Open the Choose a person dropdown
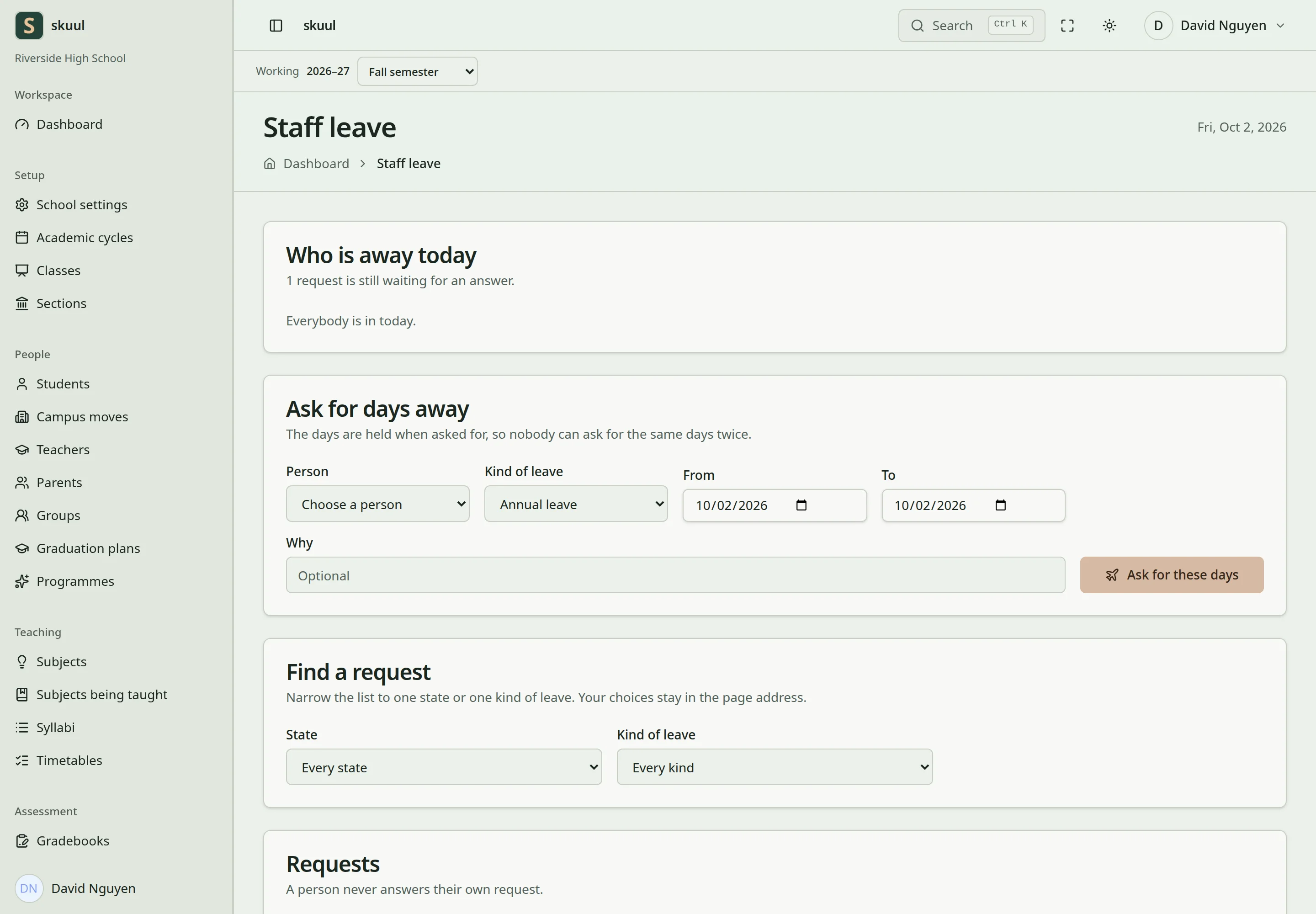The width and height of the screenshot is (1316, 914). pyautogui.click(x=378, y=504)
